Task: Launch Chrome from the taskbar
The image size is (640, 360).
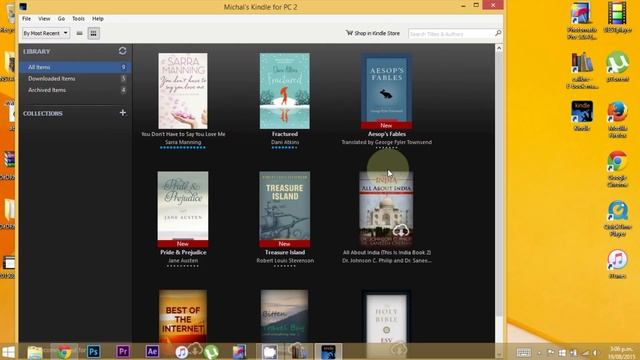Action: click(x=64, y=351)
